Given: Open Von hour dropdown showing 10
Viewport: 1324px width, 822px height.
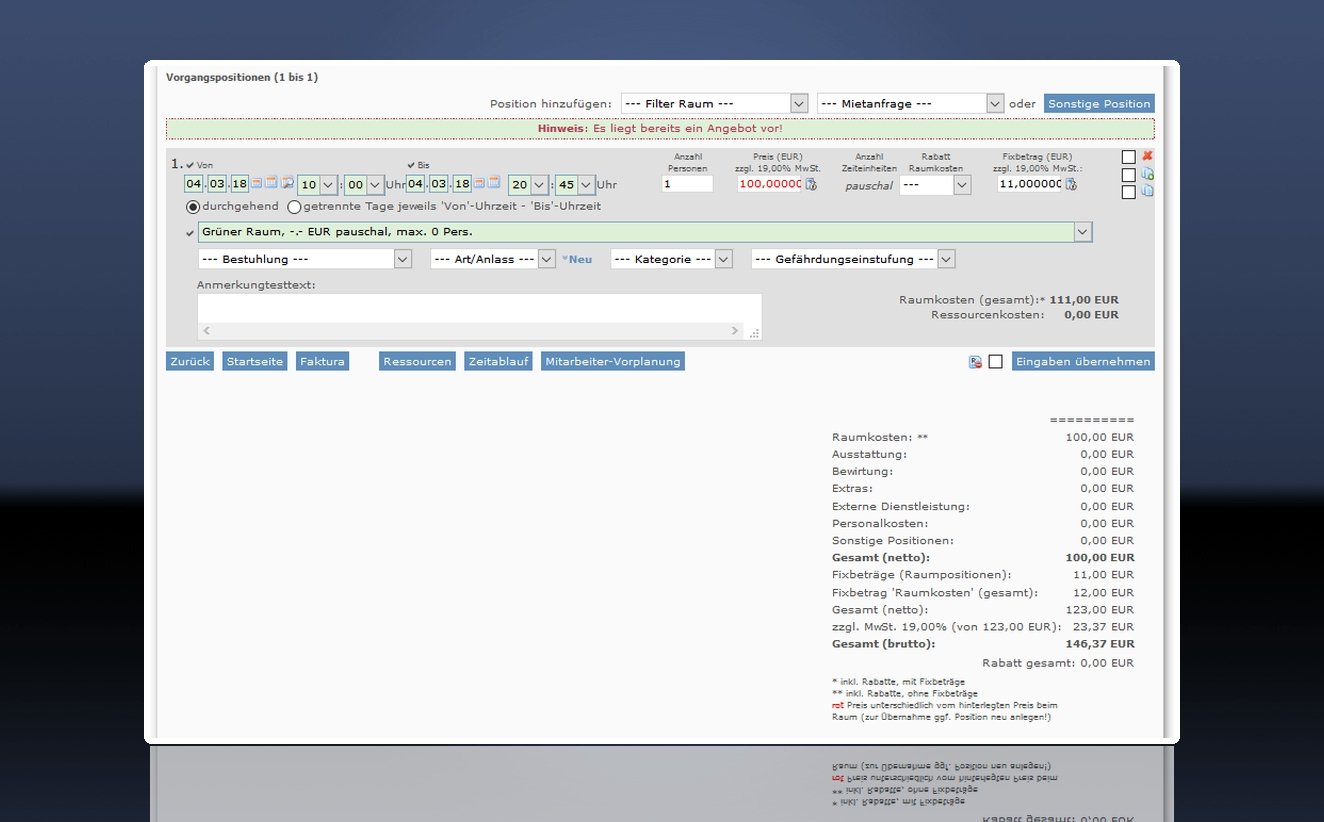Looking at the screenshot, I should click(316, 184).
